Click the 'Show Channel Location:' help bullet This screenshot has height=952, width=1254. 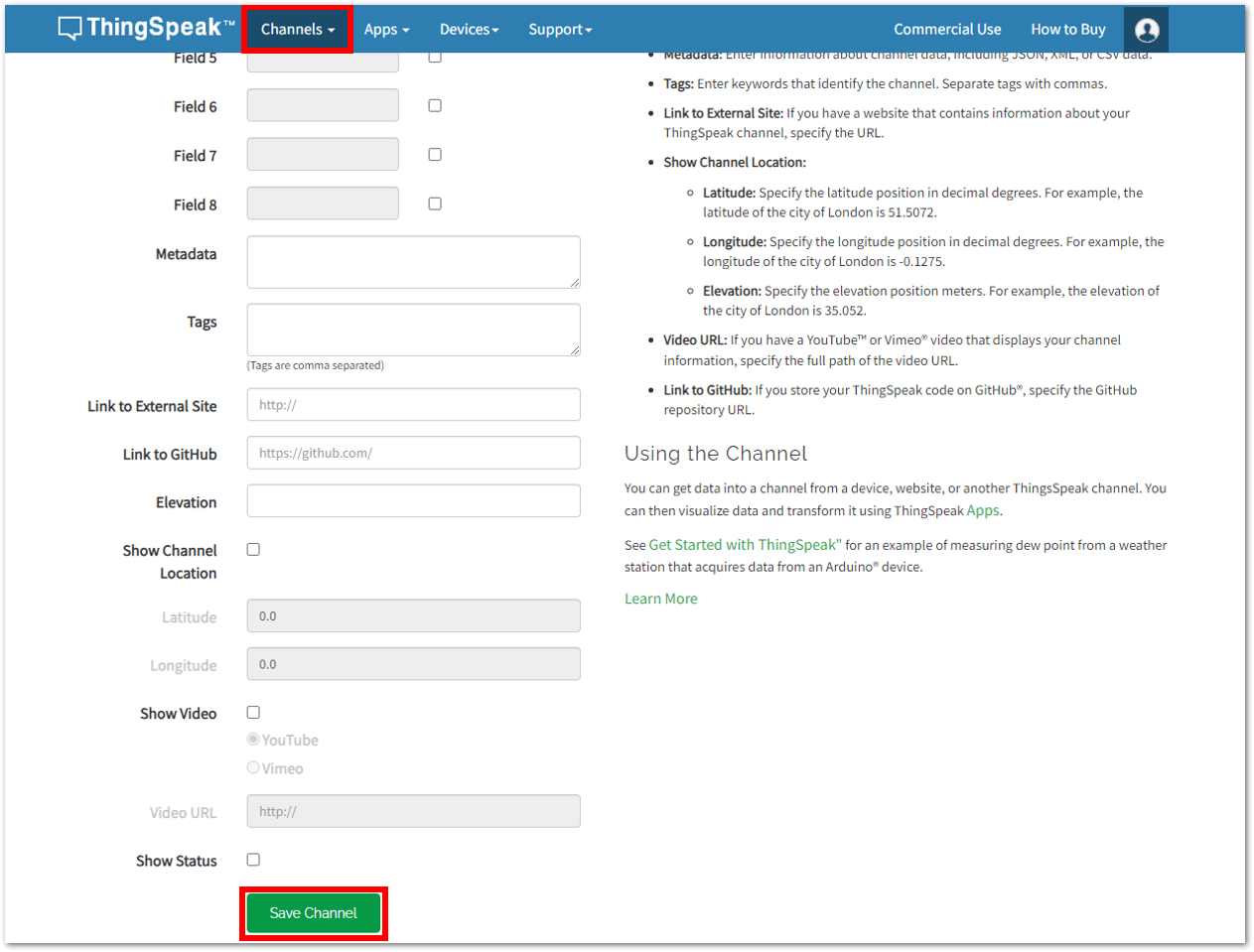[x=735, y=162]
